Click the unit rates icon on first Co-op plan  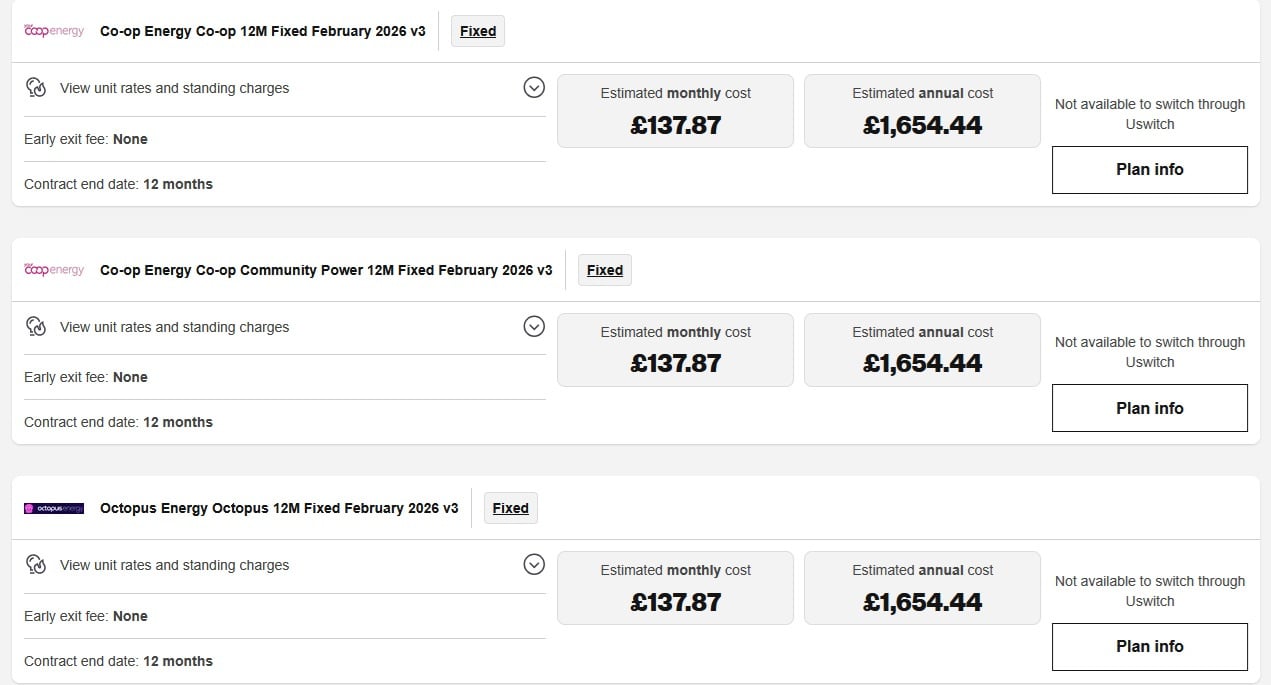(36, 88)
